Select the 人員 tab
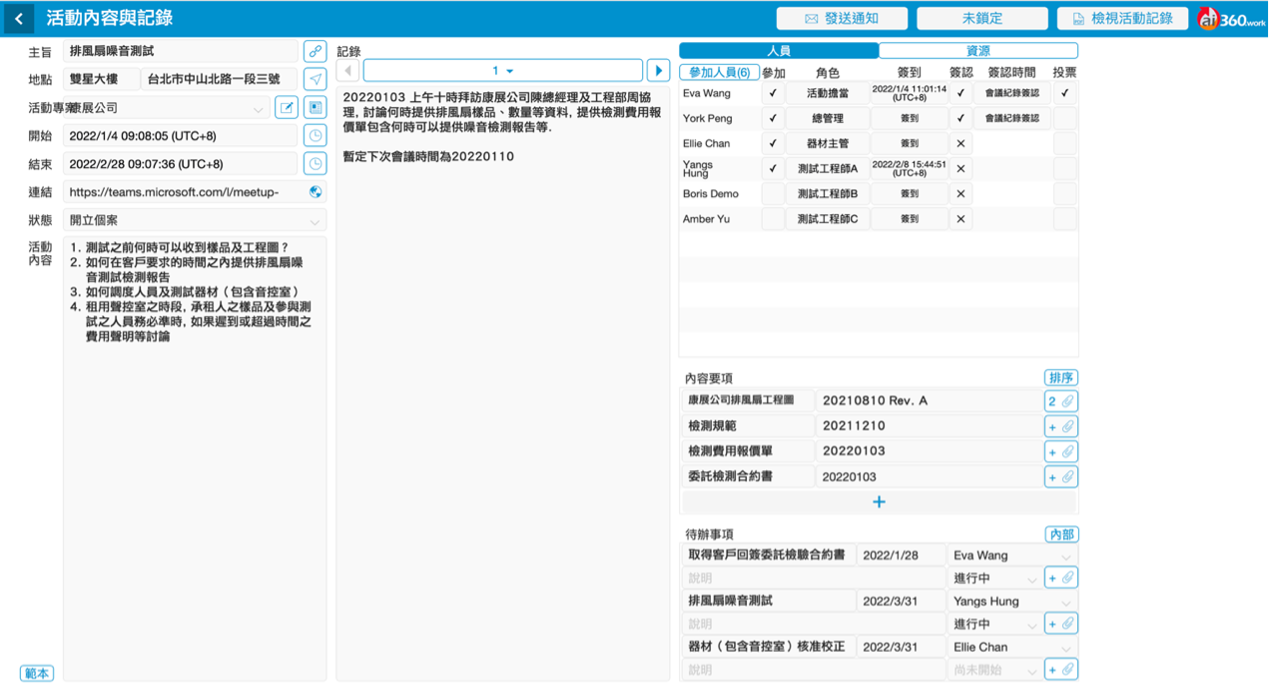1271x696 pixels. pyautogui.click(x=779, y=50)
